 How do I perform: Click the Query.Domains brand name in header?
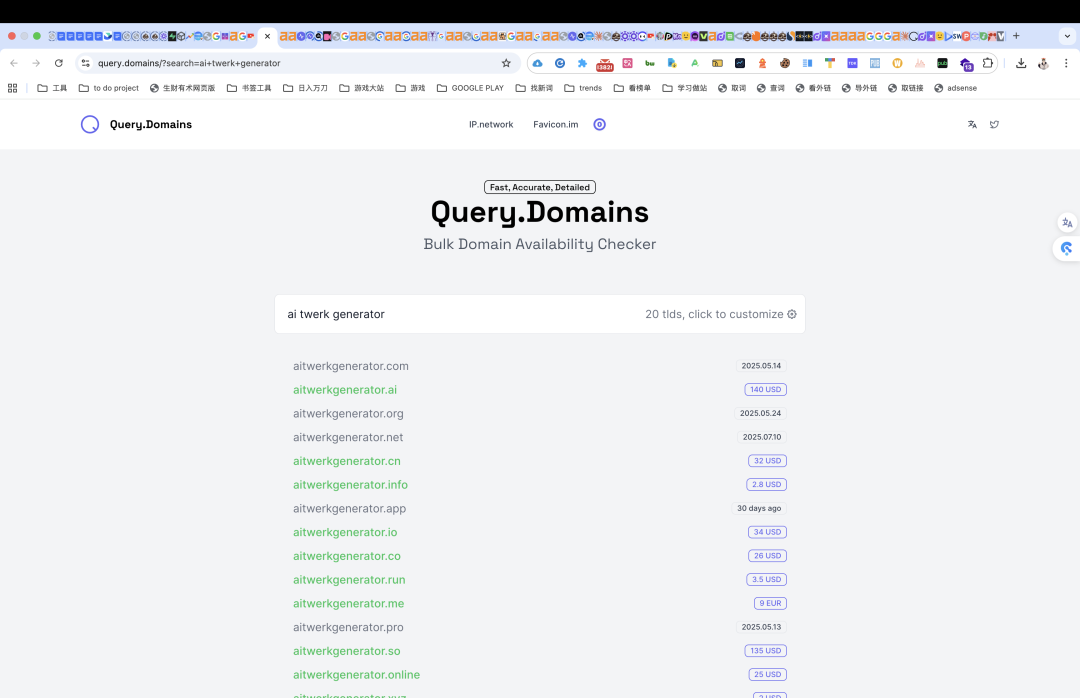(x=151, y=125)
